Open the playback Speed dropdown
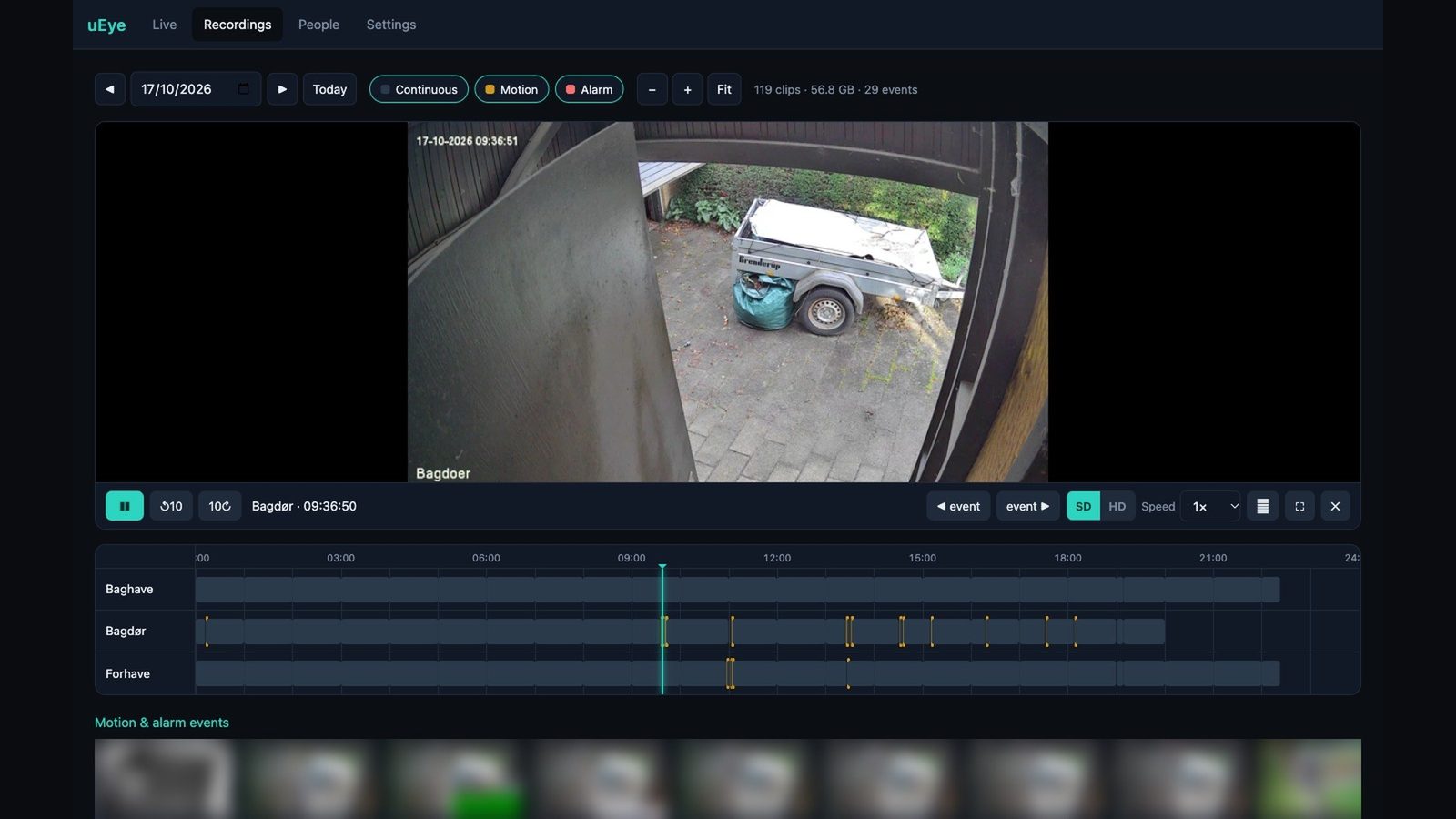Image resolution: width=1456 pixels, height=819 pixels. tap(1214, 506)
